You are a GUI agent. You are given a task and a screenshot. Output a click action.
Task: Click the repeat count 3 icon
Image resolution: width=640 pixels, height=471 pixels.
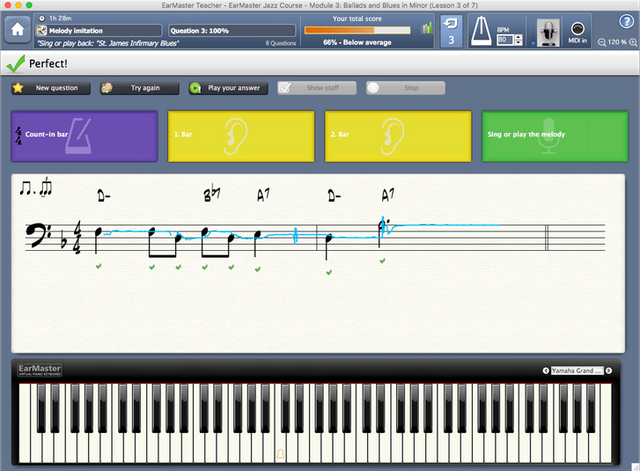451,31
